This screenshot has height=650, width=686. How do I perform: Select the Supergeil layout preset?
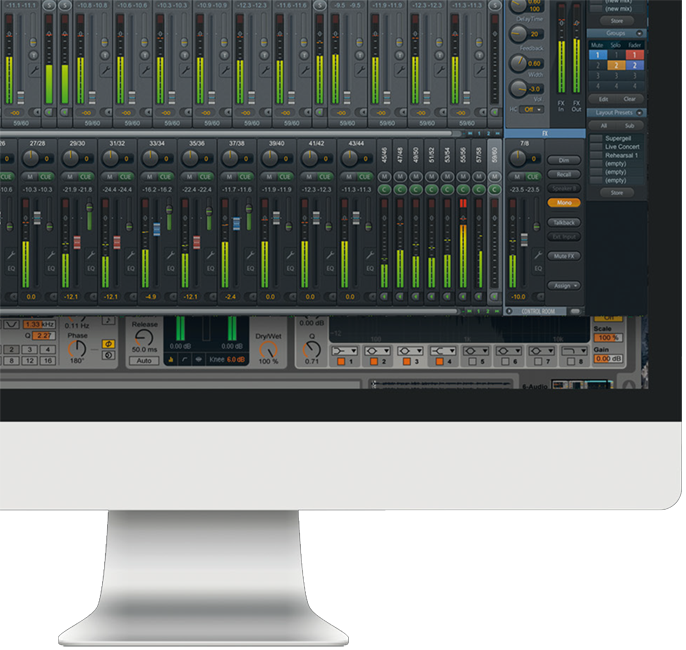coord(618,138)
